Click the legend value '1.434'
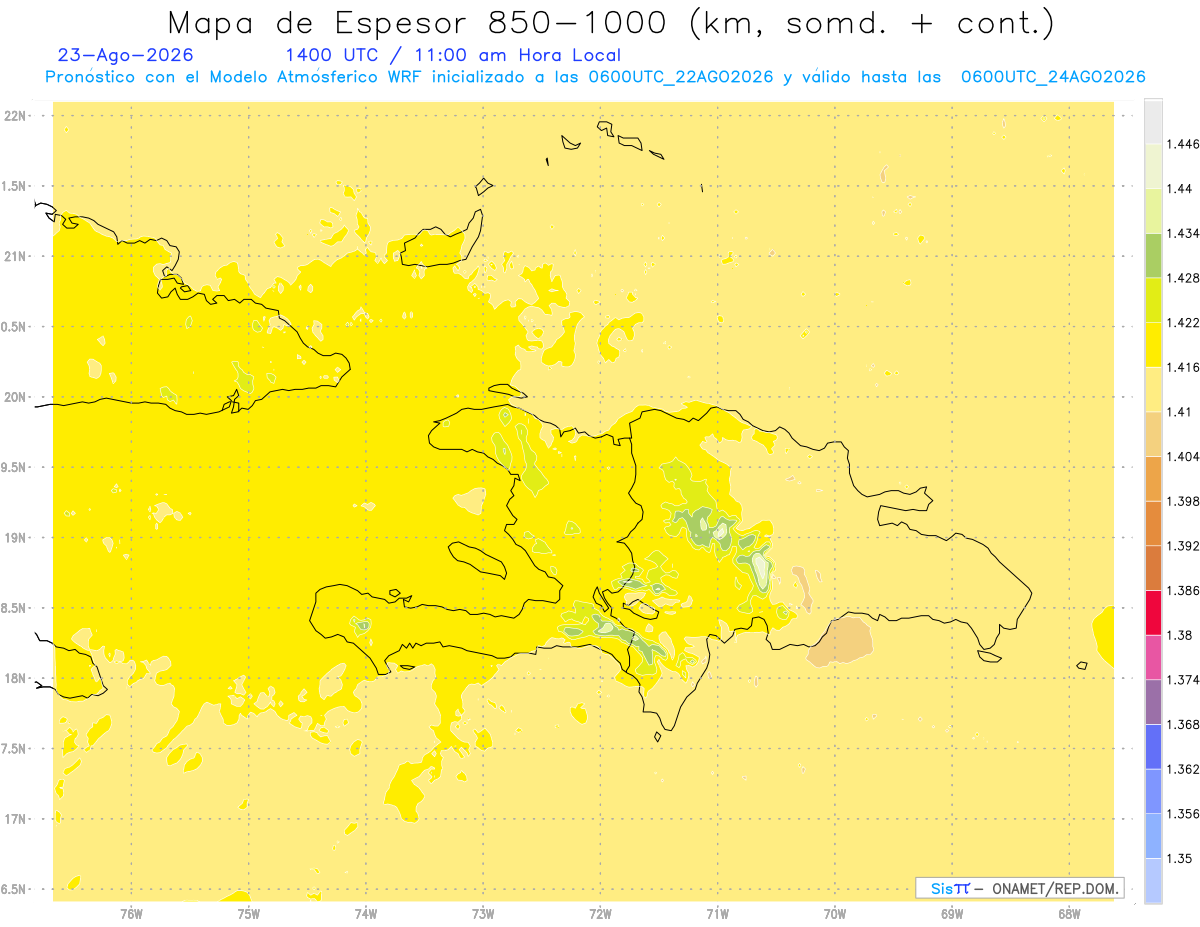1200x927 pixels. (x=1183, y=233)
